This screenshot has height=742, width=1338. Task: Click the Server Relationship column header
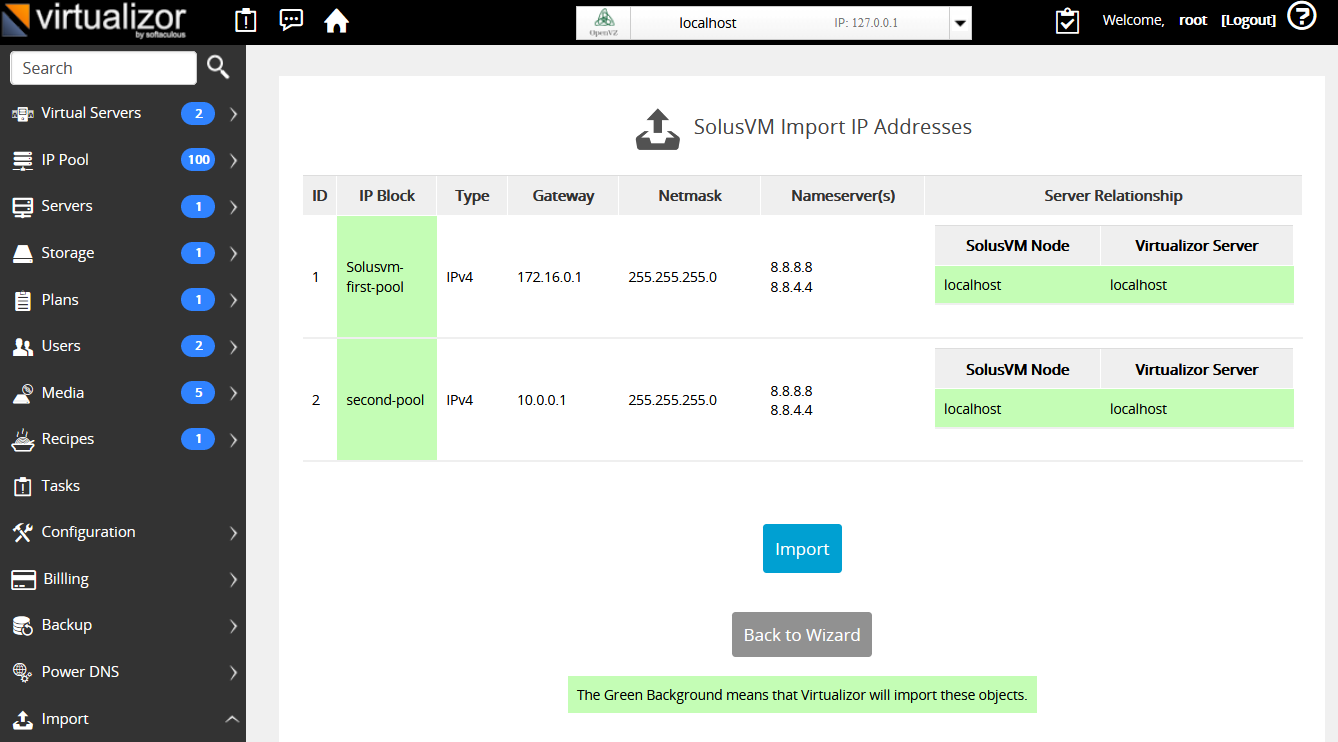point(1113,196)
